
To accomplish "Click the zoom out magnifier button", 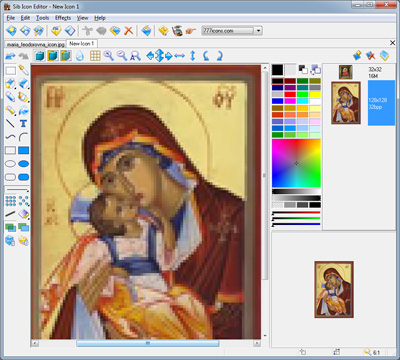I will [x=122, y=56].
